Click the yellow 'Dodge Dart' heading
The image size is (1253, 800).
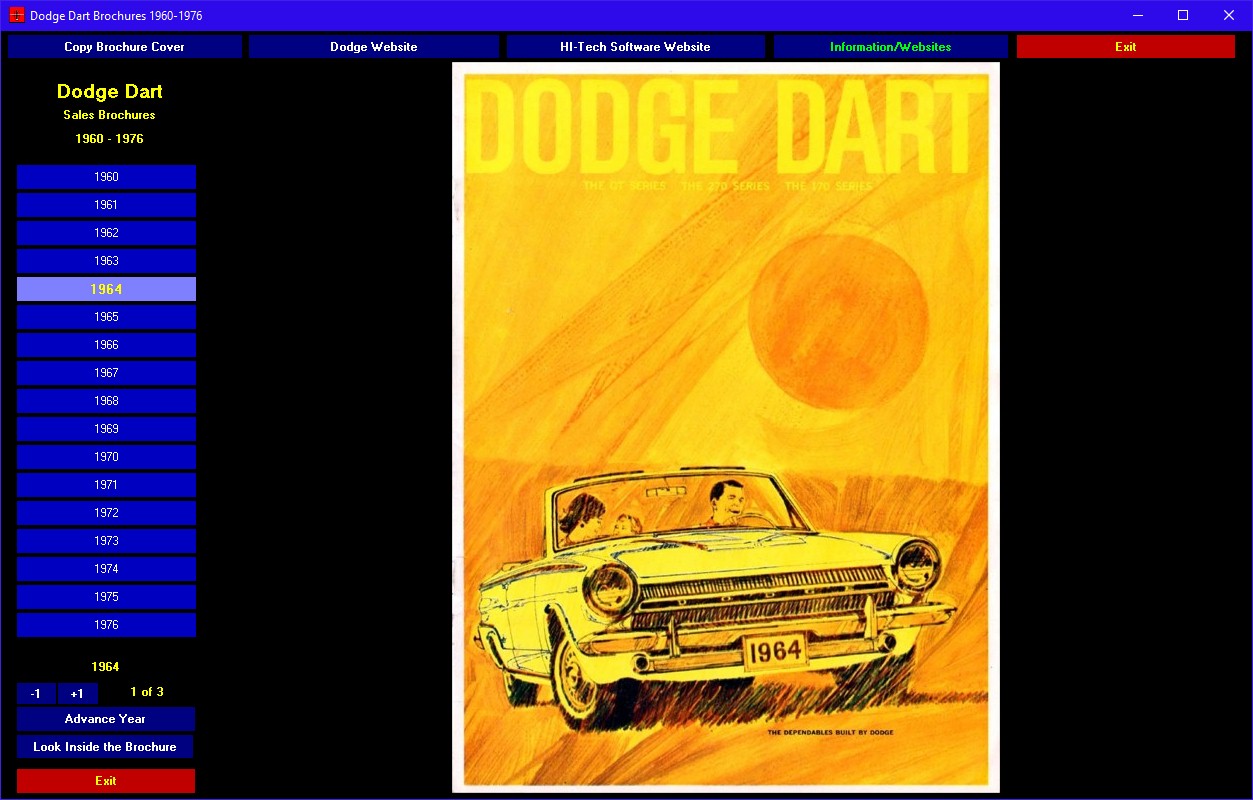[109, 92]
